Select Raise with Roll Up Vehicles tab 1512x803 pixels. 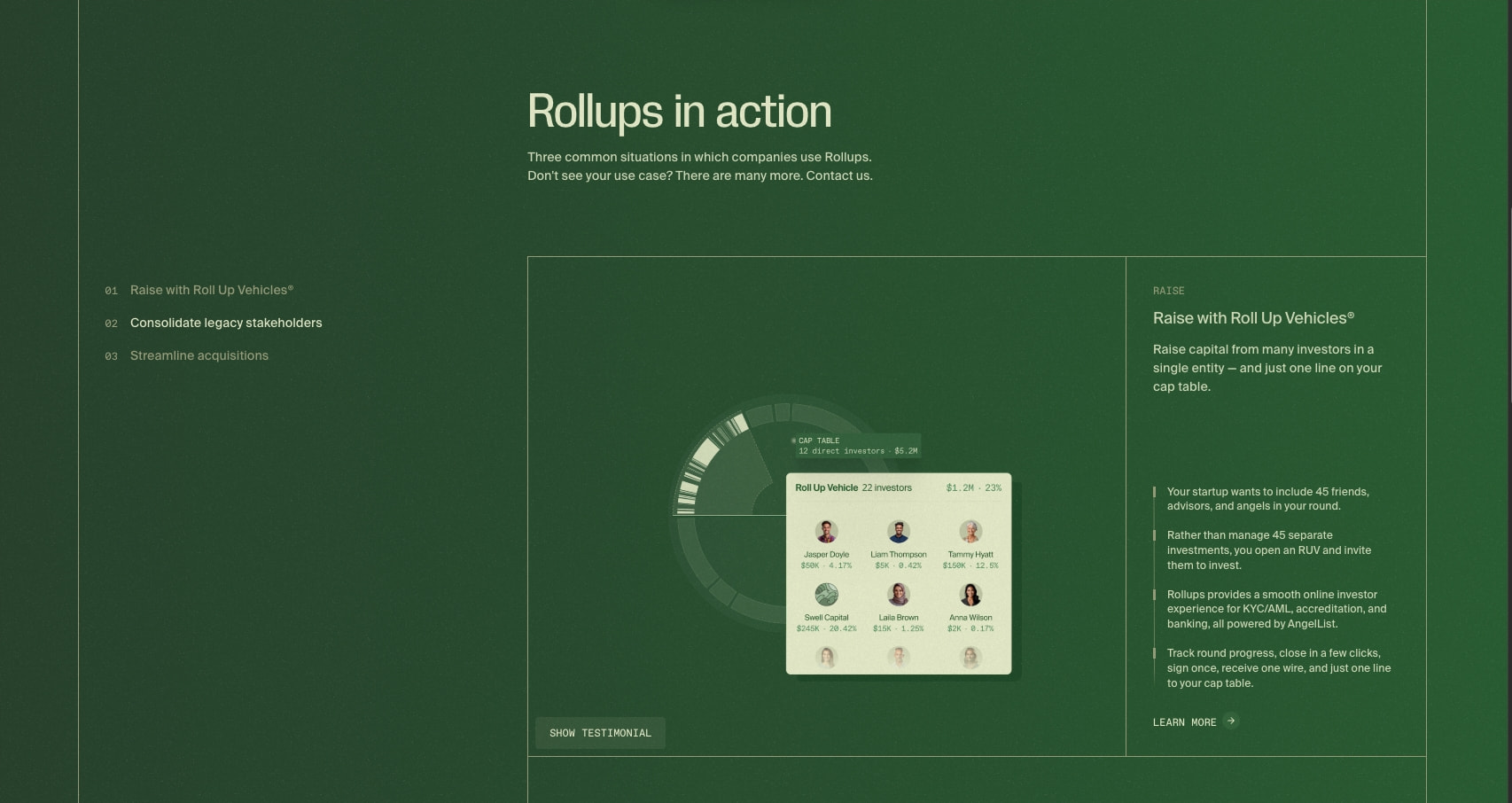click(199, 290)
